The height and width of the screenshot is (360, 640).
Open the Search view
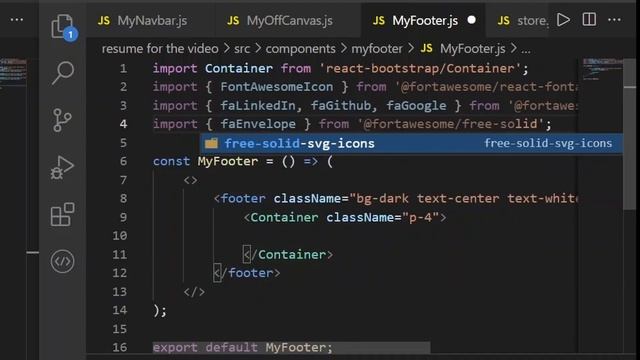pos(63,73)
